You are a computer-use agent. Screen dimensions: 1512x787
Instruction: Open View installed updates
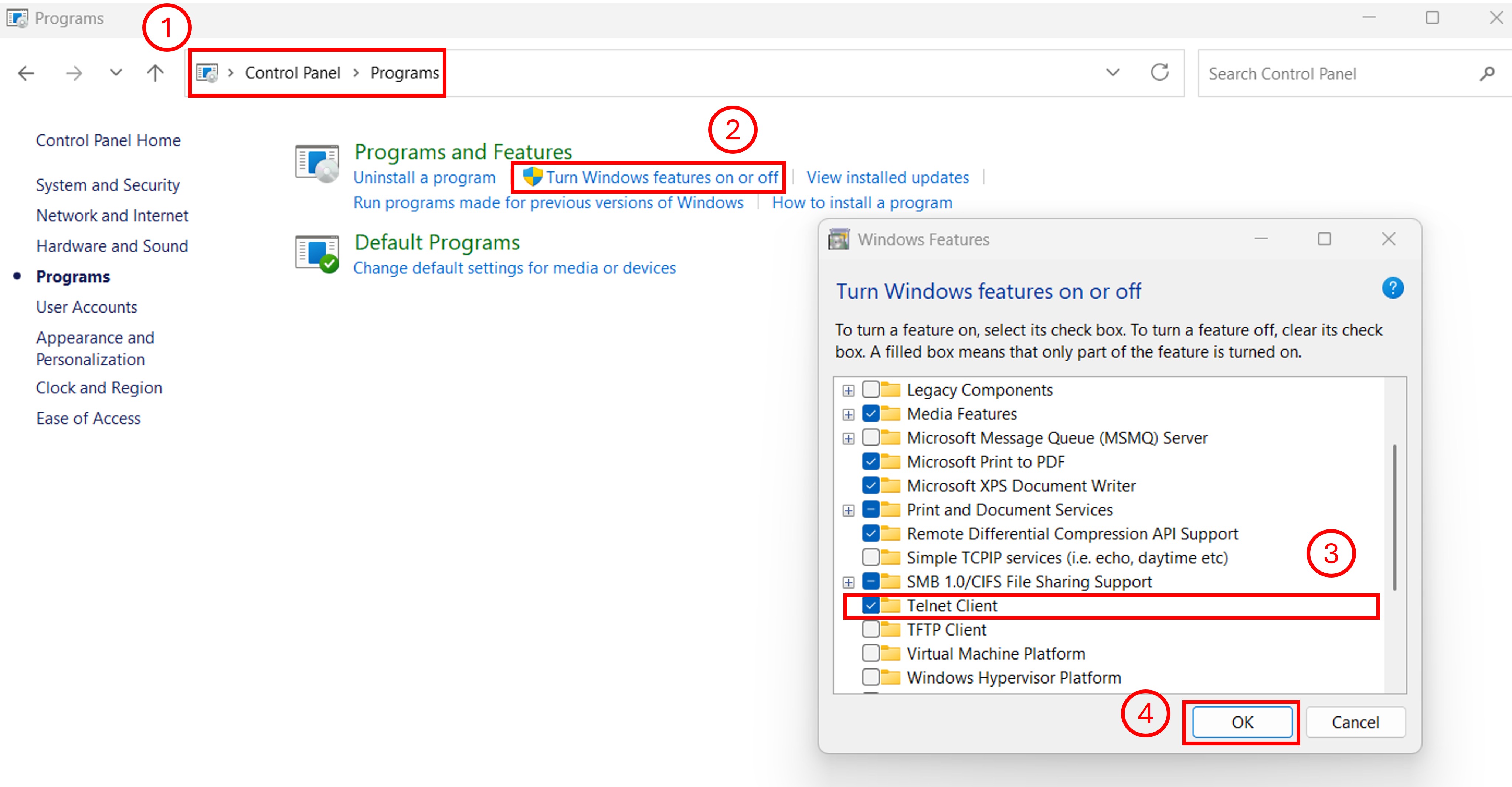887,177
